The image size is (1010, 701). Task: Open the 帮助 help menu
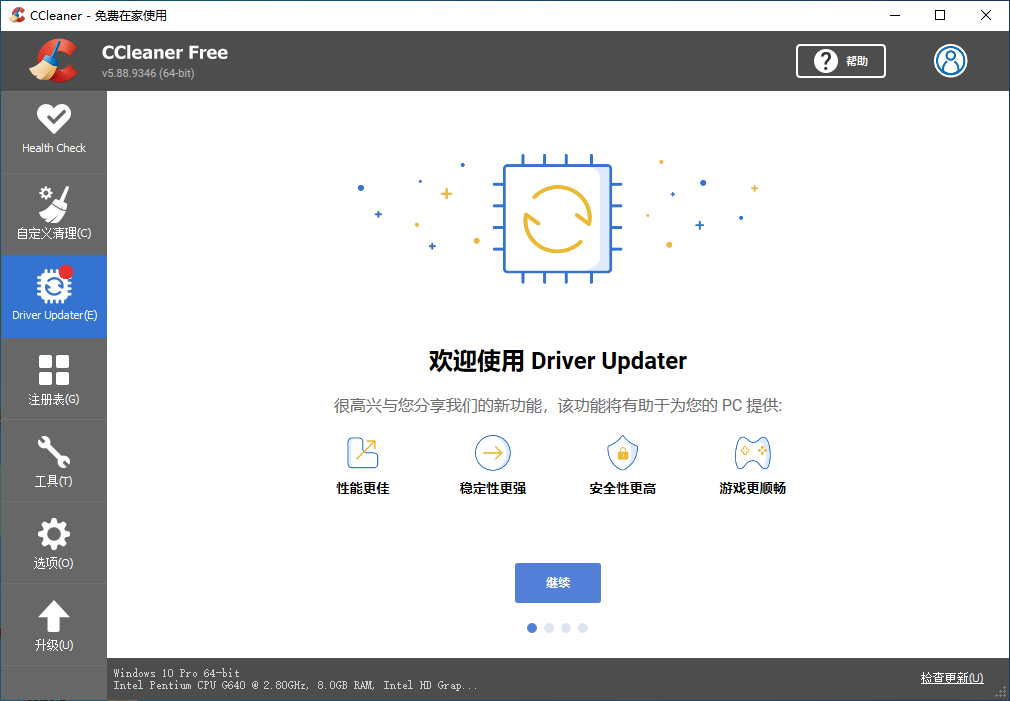[x=840, y=61]
